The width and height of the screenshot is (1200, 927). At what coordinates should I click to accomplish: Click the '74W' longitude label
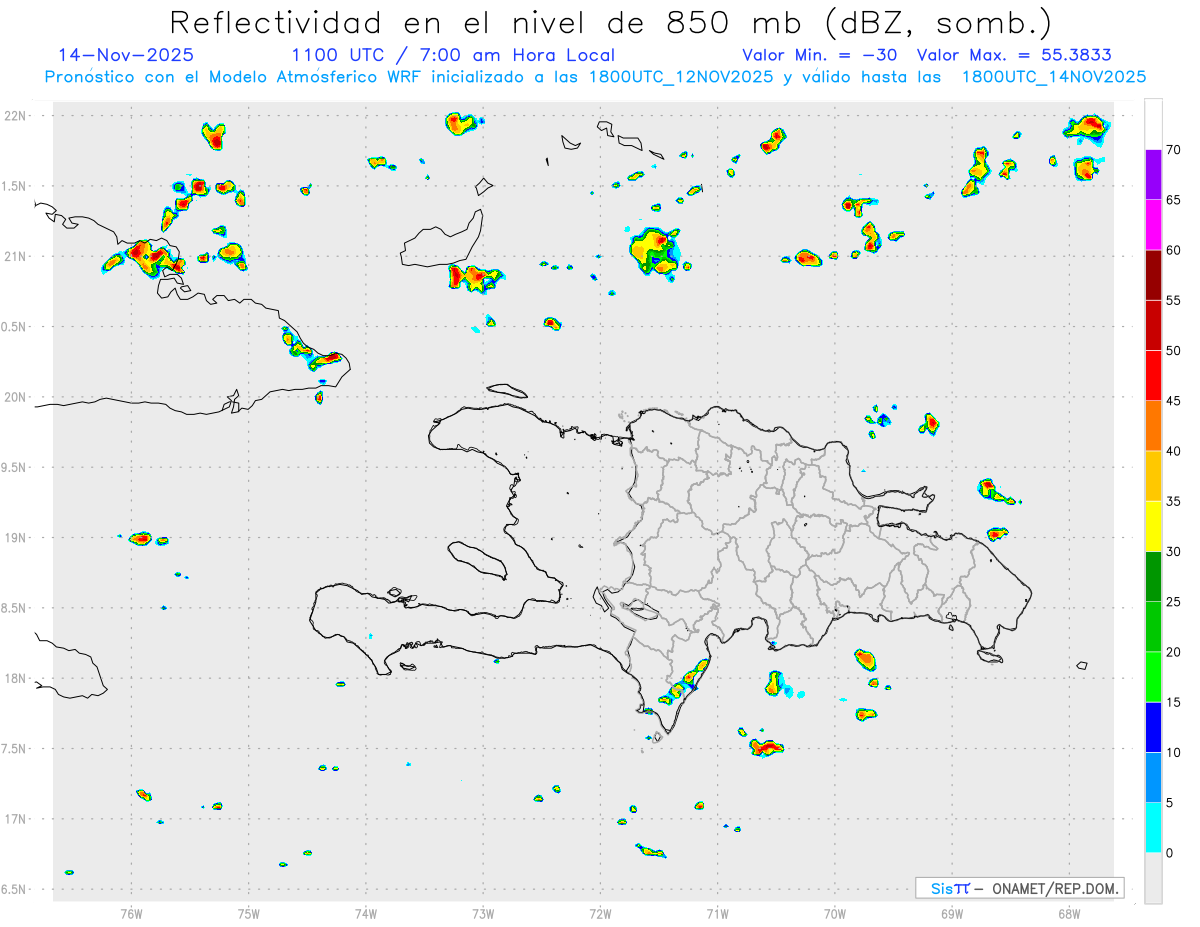(365, 913)
